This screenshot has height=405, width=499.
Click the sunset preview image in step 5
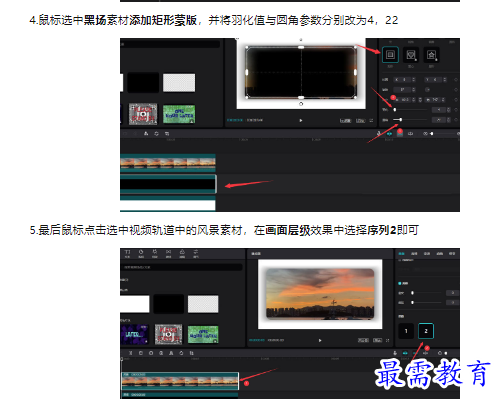[320, 294]
